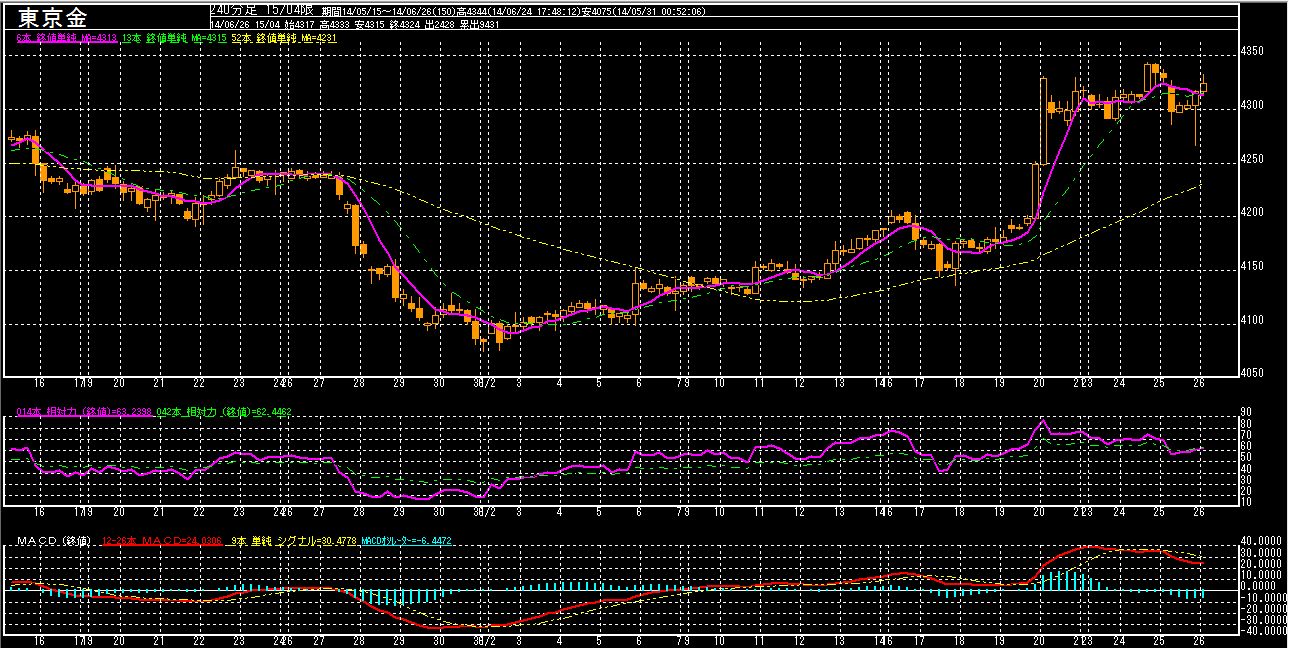This screenshot has width=1289, height=648.
Task: Click the -10.0000 label on the MACD axis
Action: [x=1264, y=597]
